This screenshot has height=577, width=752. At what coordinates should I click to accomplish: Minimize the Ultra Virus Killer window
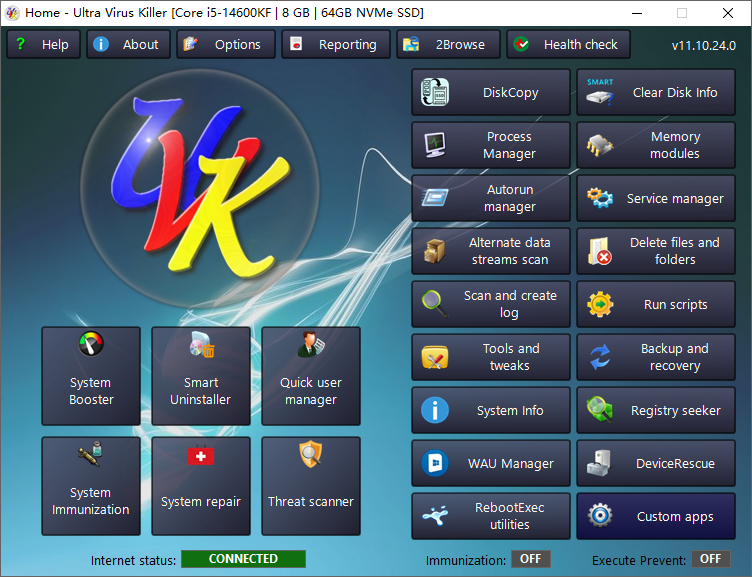(637, 13)
